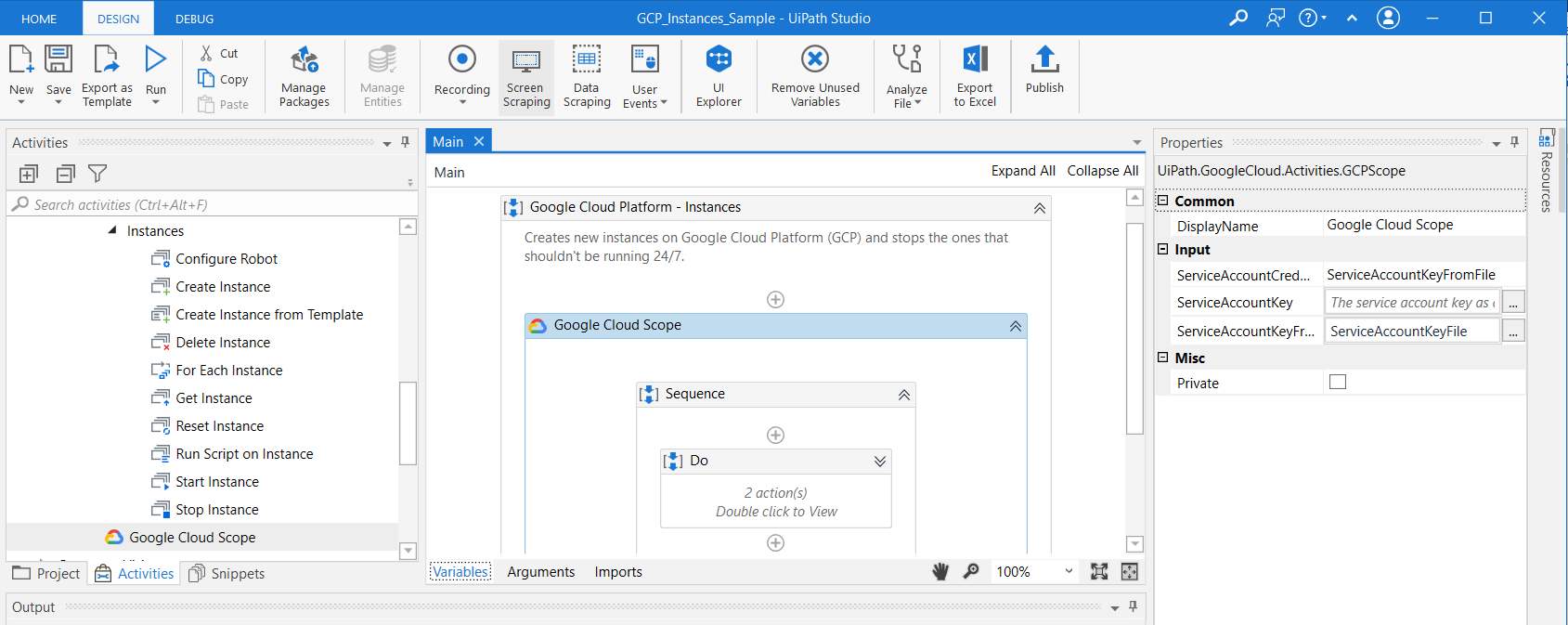
Task: Click Collapse All in designer
Action: [1103, 171]
